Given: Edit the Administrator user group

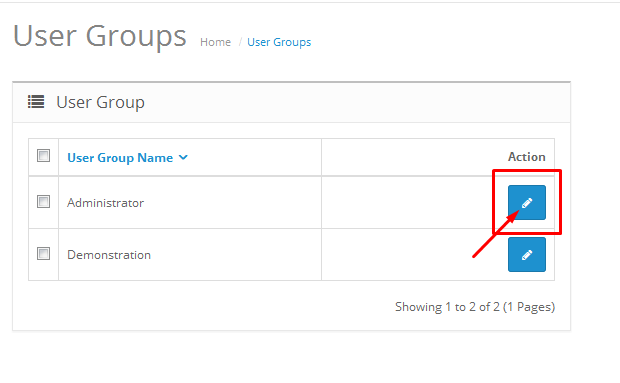Looking at the screenshot, I should (527, 202).
